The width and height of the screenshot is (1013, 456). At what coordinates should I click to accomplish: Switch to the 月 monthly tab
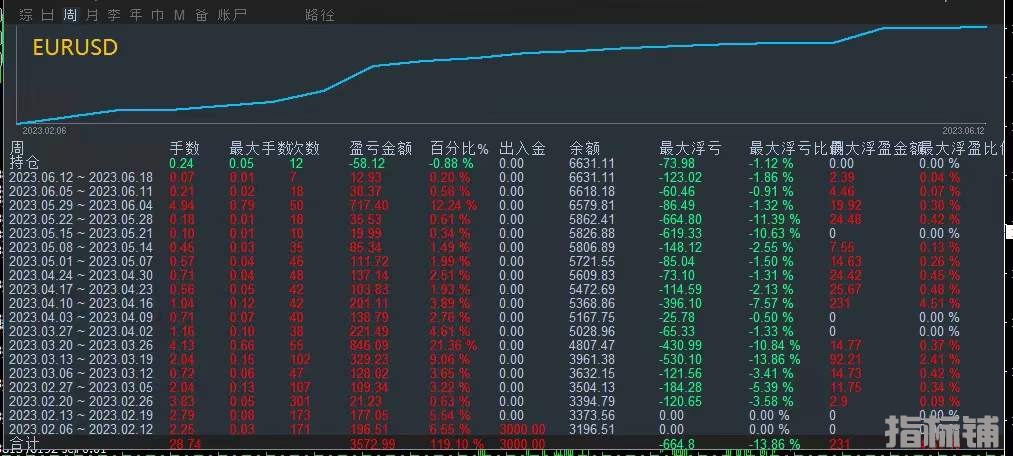pos(92,15)
